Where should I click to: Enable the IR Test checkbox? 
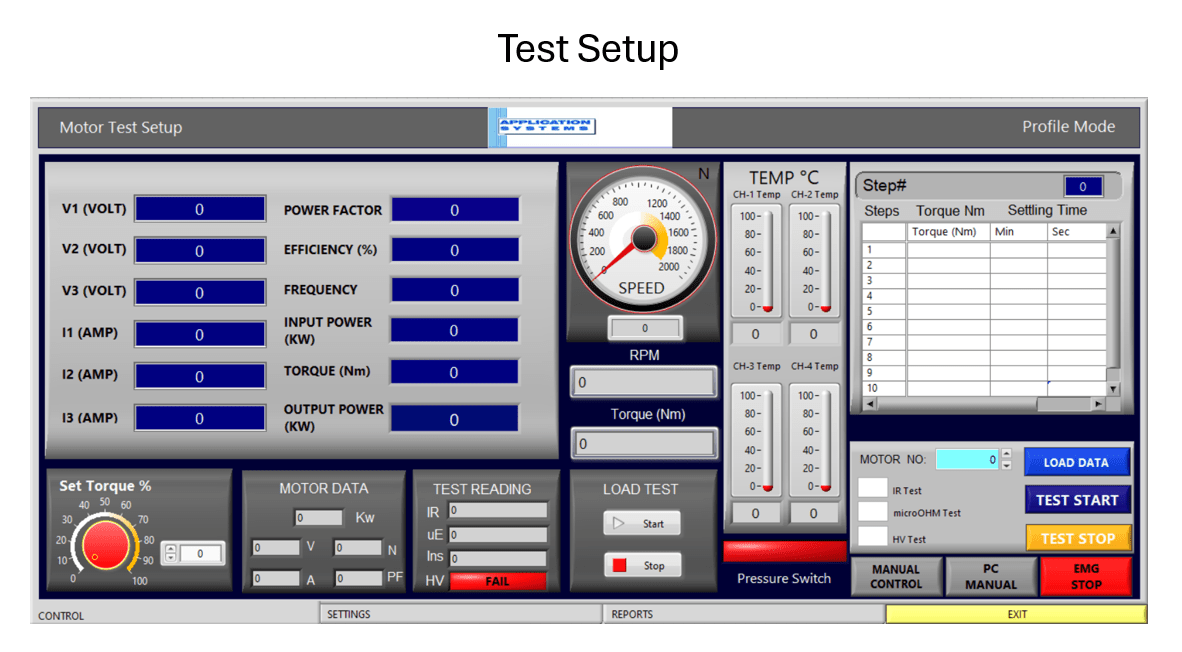(873, 488)
